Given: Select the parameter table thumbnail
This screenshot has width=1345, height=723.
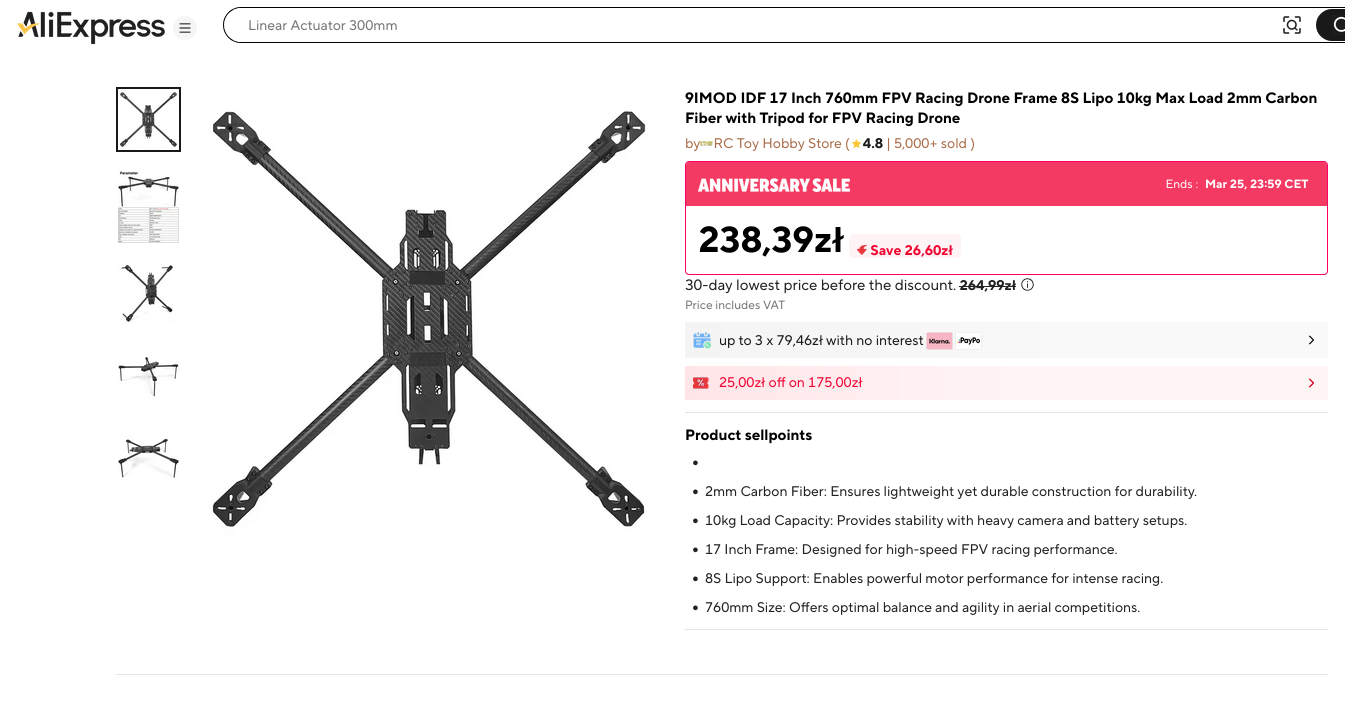Looking at the screenshot, I should tap(148, 207).
